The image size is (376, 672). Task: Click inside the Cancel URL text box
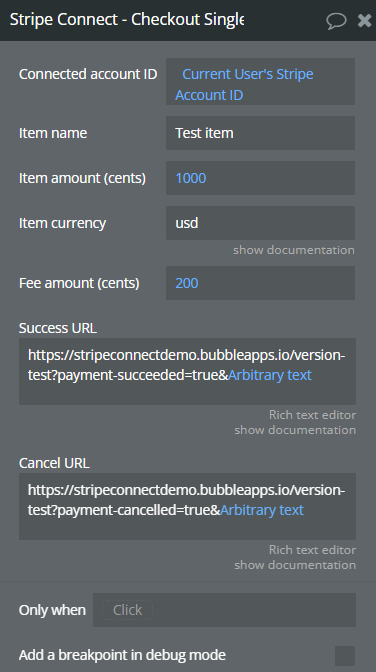(x=187, y=506)
